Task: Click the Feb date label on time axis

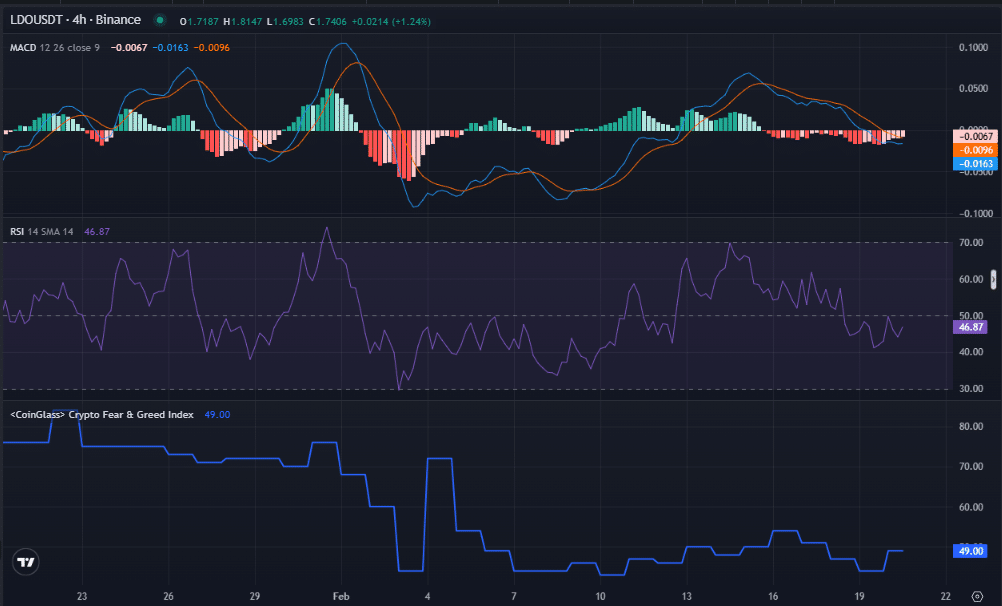Action: (340, 594)
